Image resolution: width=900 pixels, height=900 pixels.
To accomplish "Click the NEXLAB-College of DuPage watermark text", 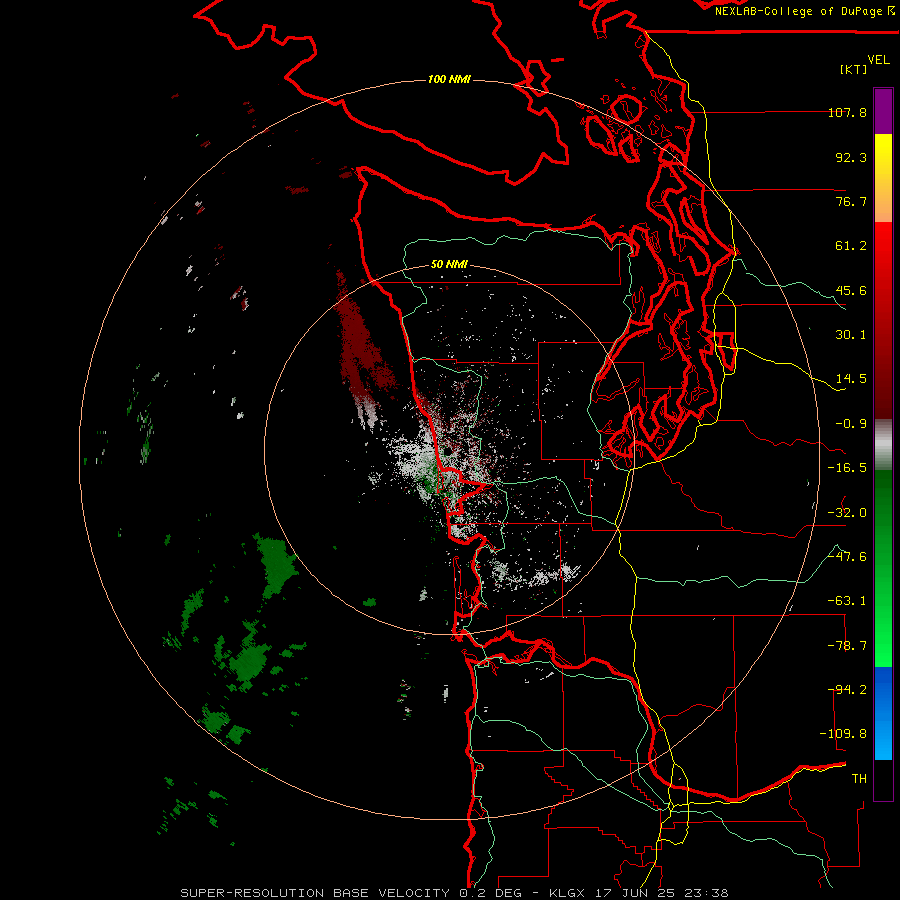I will click(x=804, y=11).
